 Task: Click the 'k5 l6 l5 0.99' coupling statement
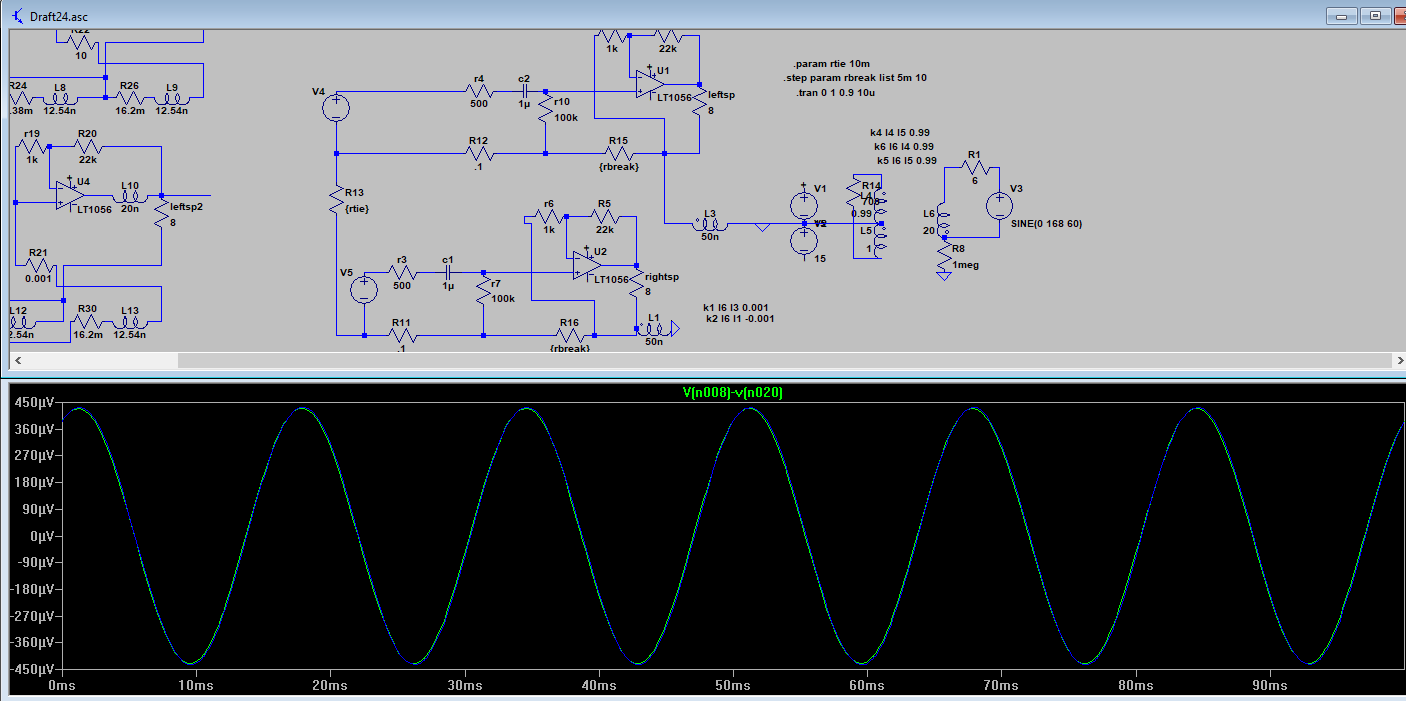click(906, 160)
